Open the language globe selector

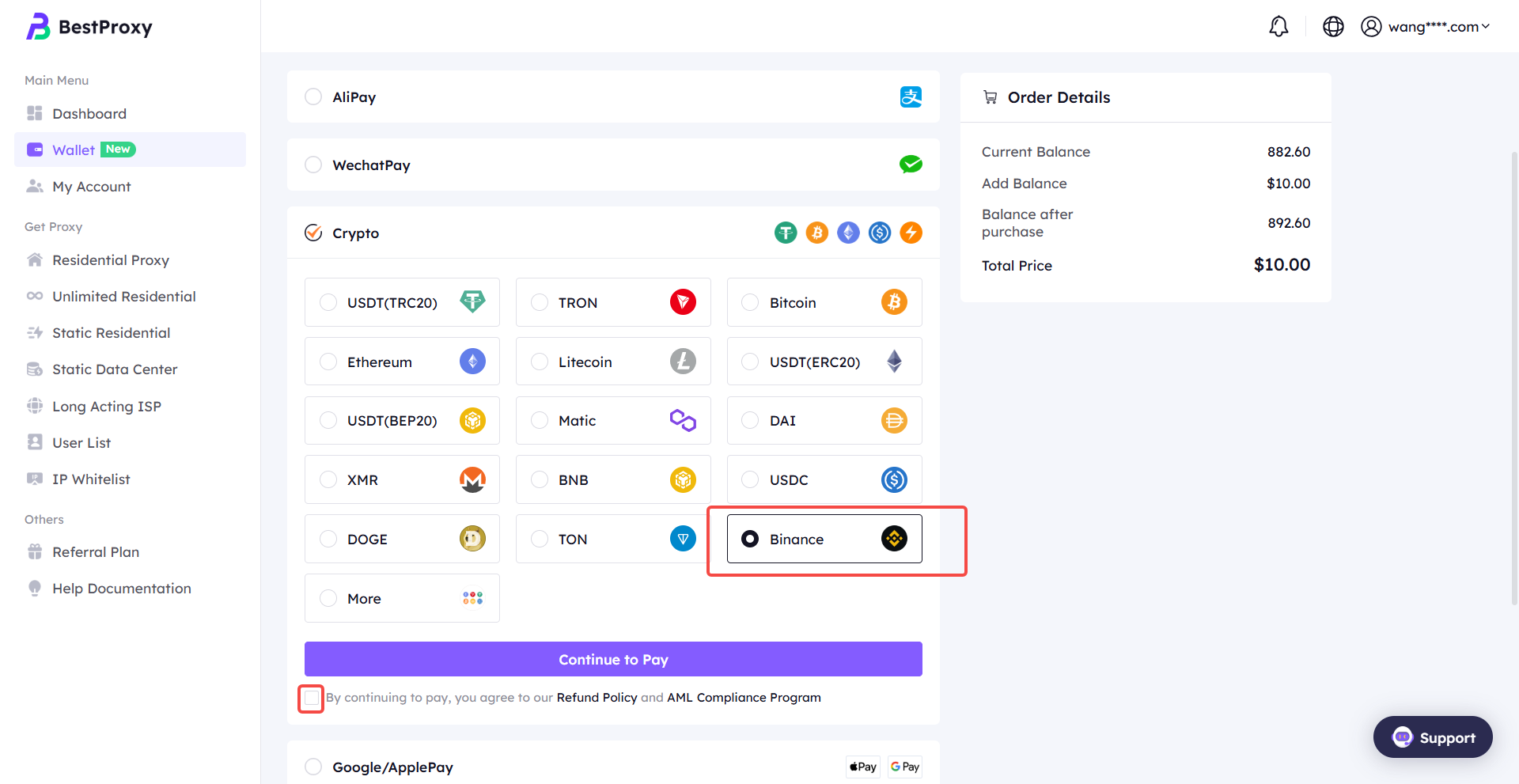(1333, 27)
